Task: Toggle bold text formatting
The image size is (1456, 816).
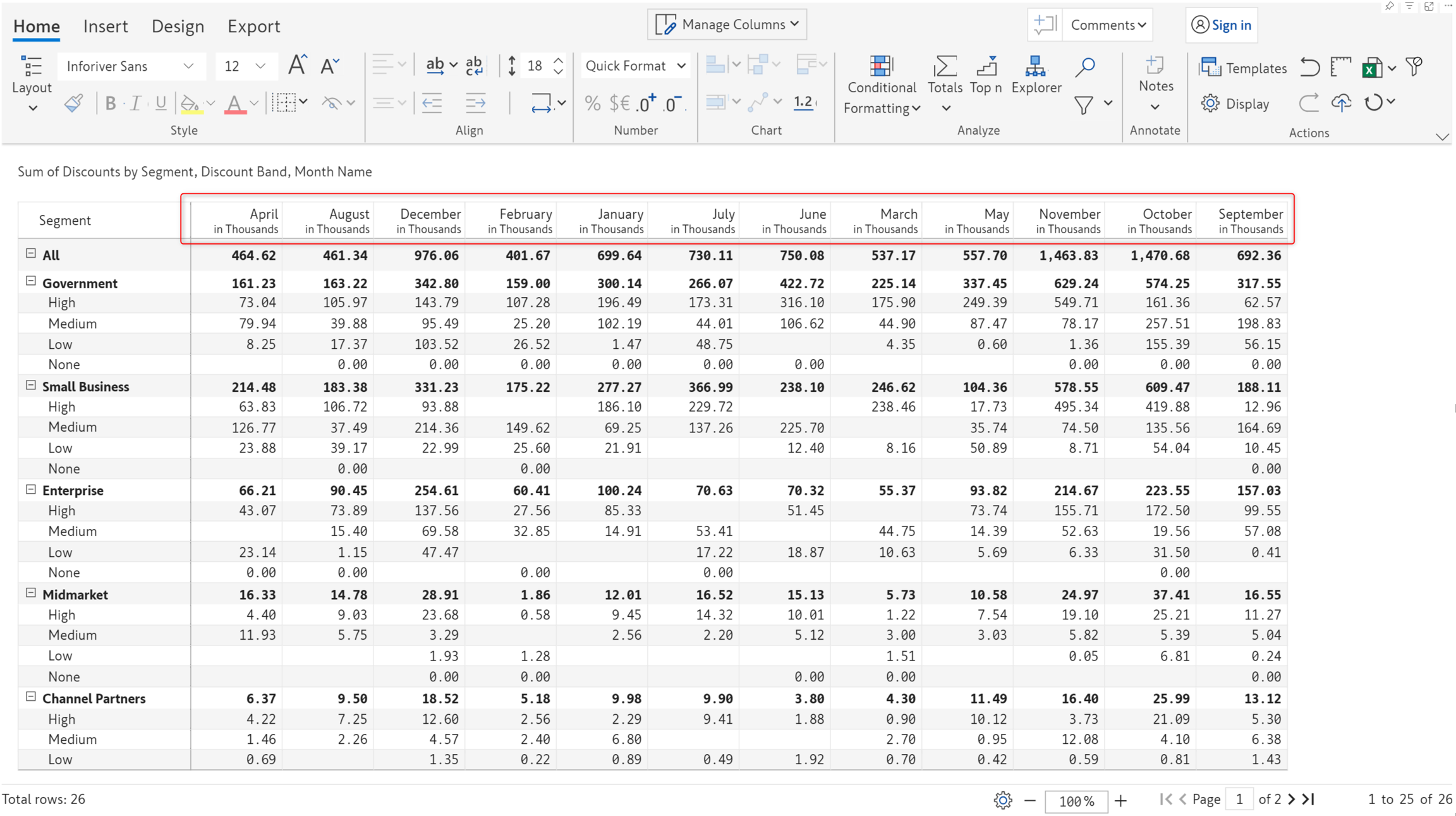Action: tap(111, 103)
